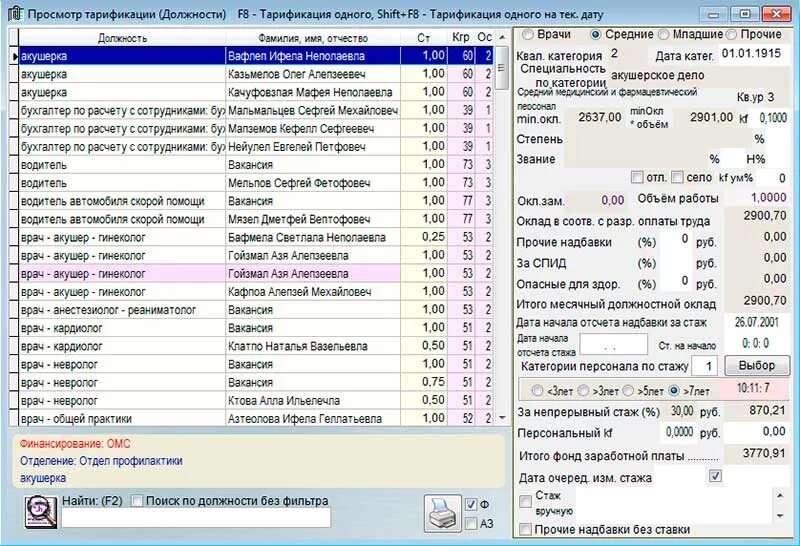Click the app icon in the title bar
This screenshot has height=546, width=800.
point(15,14)
